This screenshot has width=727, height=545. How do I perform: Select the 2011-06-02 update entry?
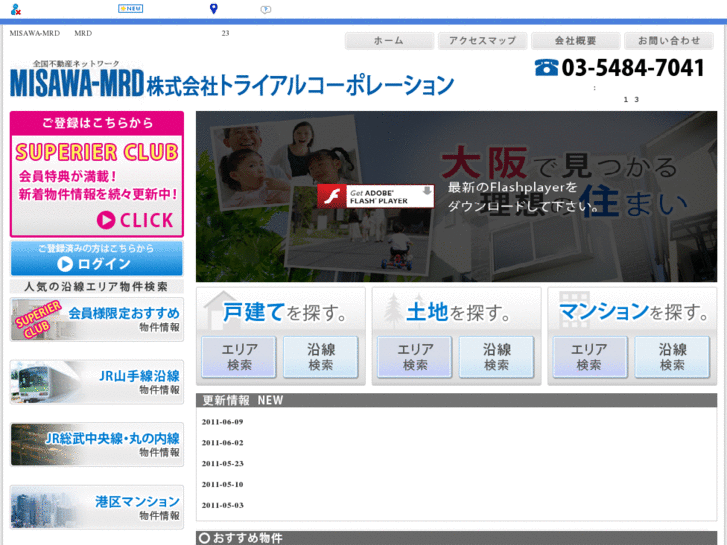point(223,443)
